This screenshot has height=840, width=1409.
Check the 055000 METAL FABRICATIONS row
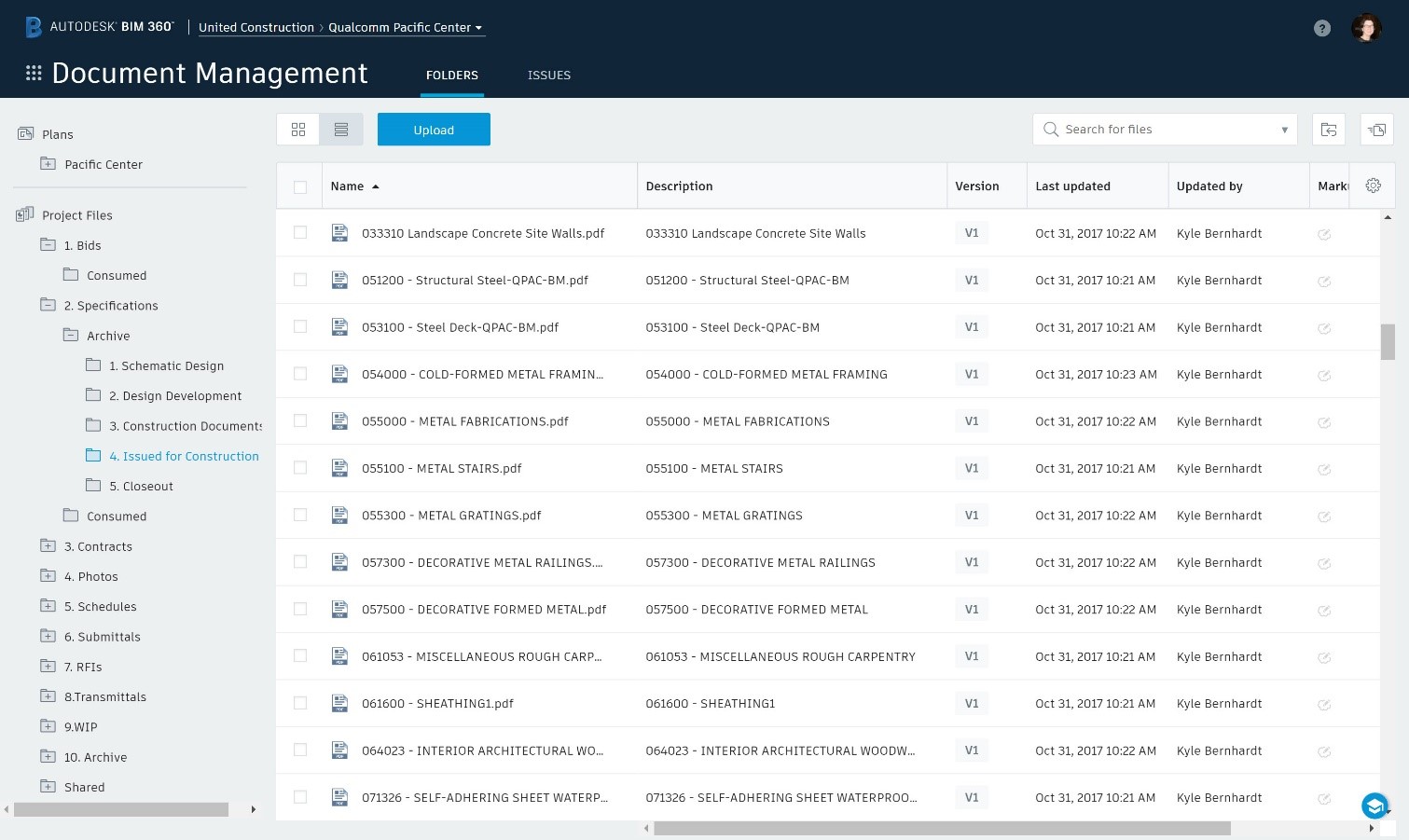pyautogui.click(x=300, y=420)
